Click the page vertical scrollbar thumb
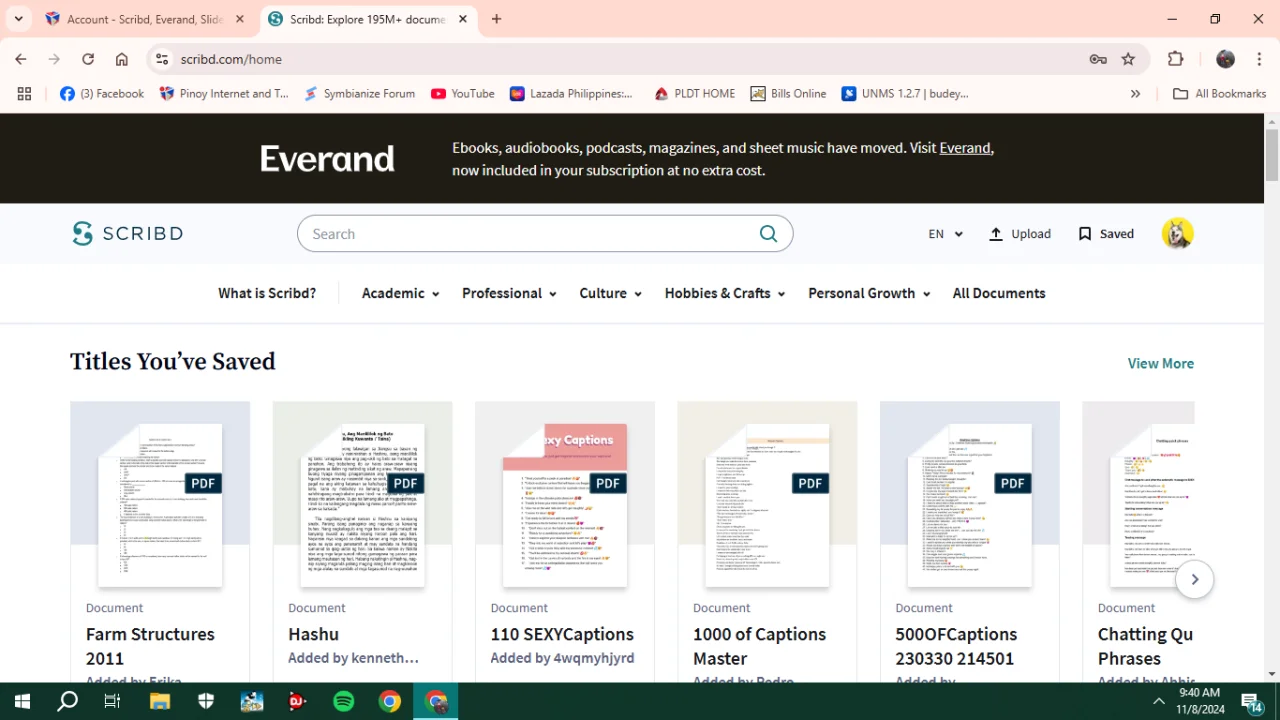1280x720 pixels. tap(1272, 155)
